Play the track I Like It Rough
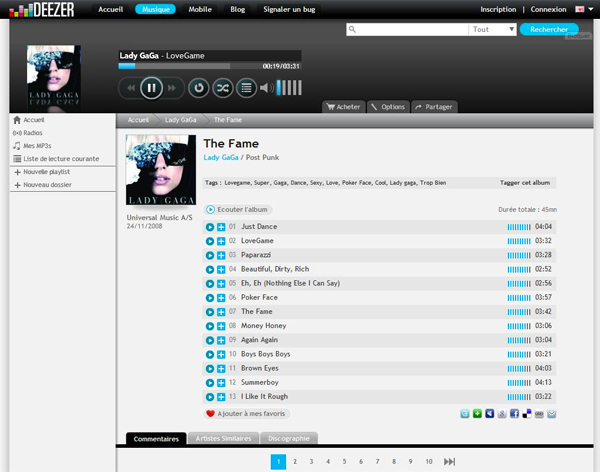This screenshot has height=472, width=600. coord(210,397)
